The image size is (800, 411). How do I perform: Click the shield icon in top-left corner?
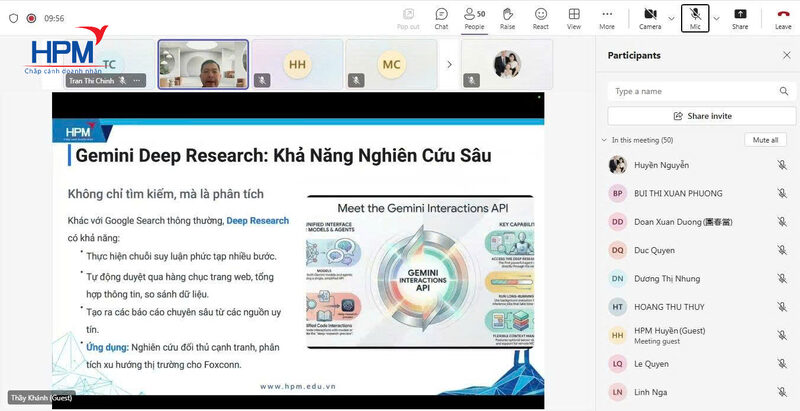coord(14,17)
